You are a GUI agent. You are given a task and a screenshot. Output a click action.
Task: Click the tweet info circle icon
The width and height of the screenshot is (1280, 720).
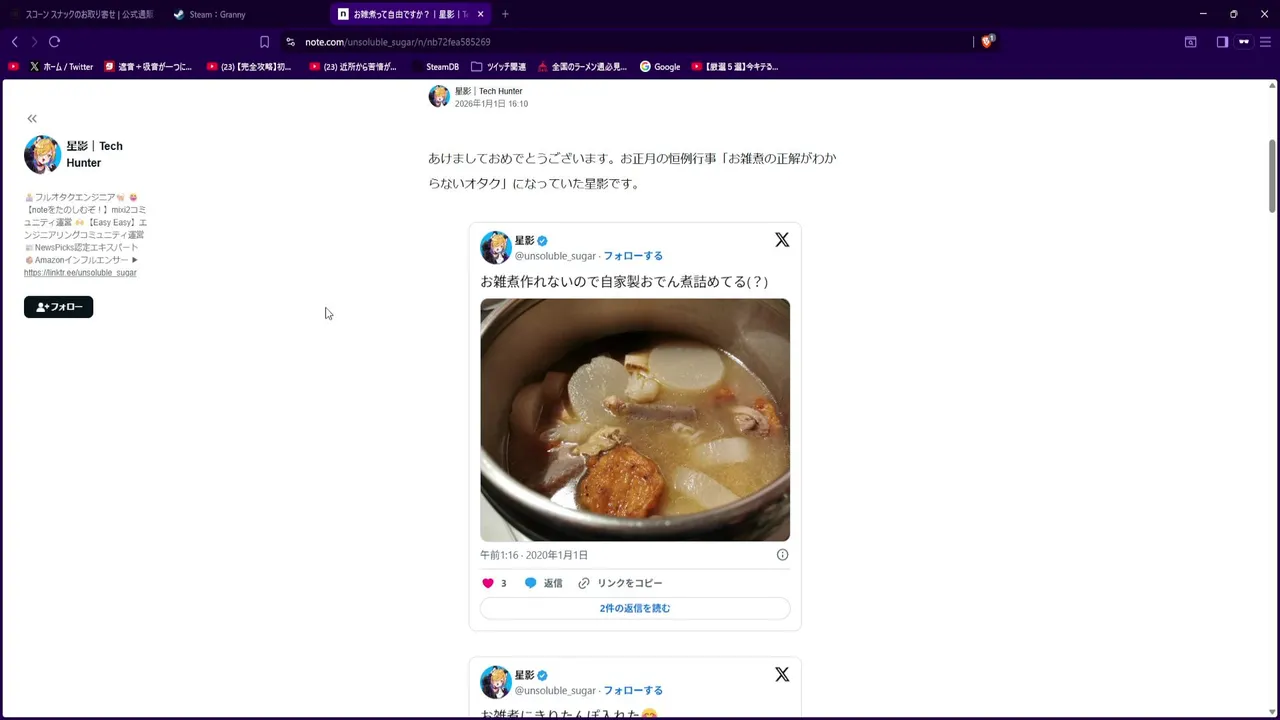point(782,555)
